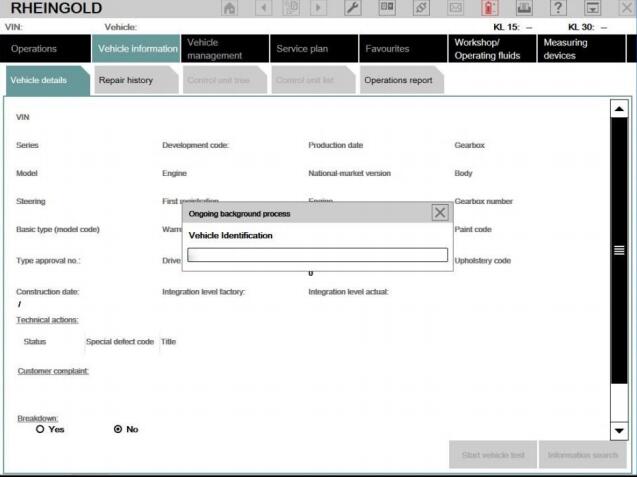Click the Information search button
Viewport: 637px width, 477px height.
click(583, 455)
